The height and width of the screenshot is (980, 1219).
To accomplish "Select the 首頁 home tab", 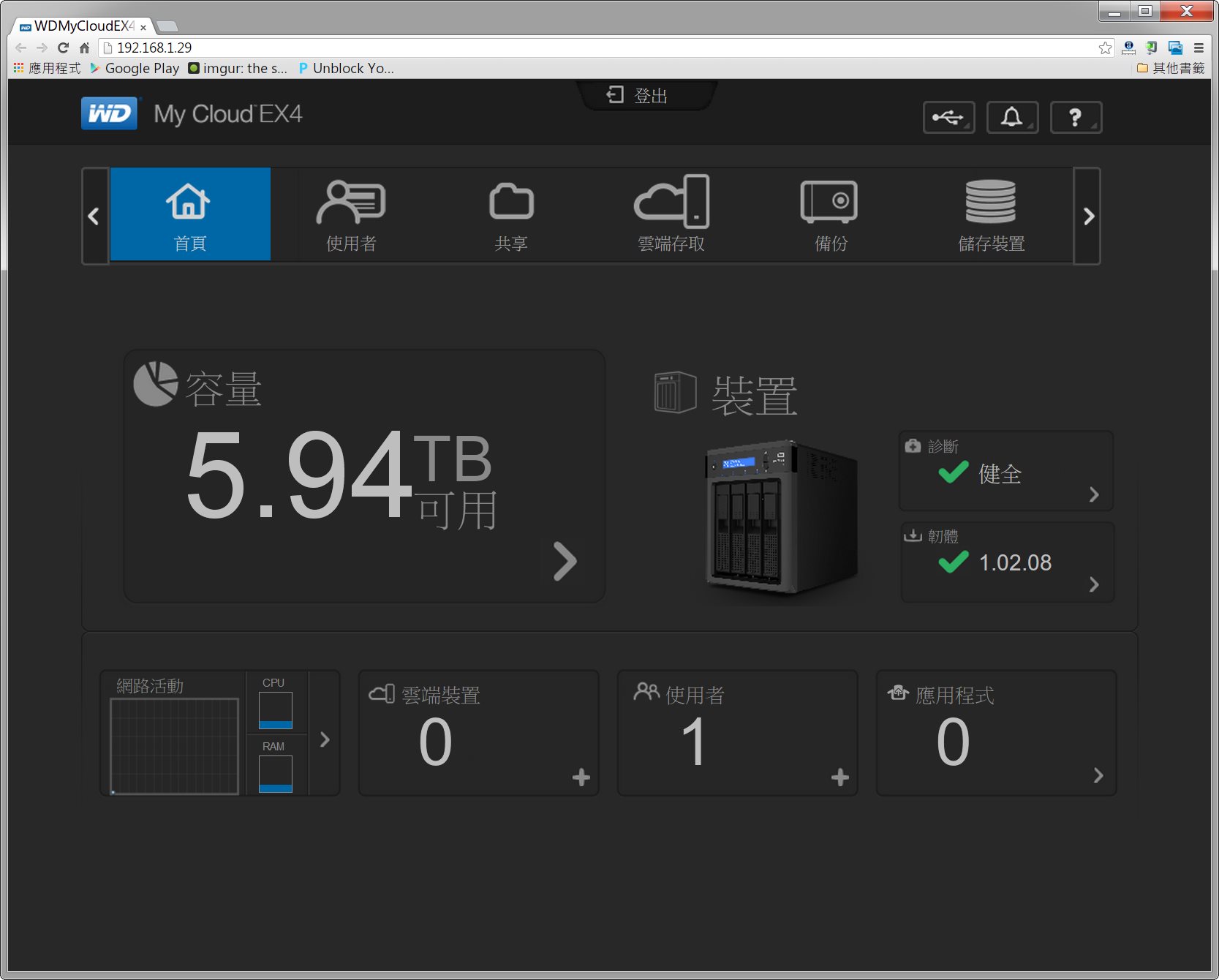I will point(190,214).
